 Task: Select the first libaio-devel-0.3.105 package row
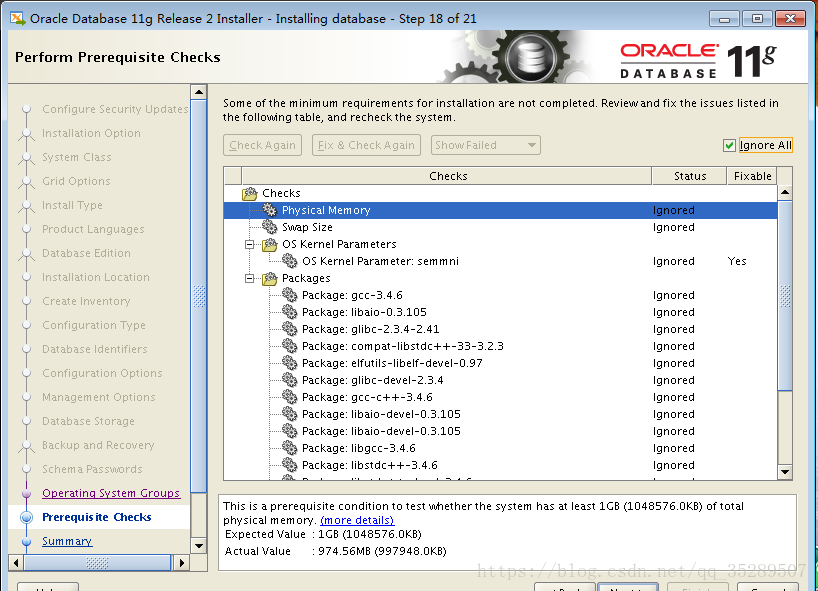[x=500, y=414]
